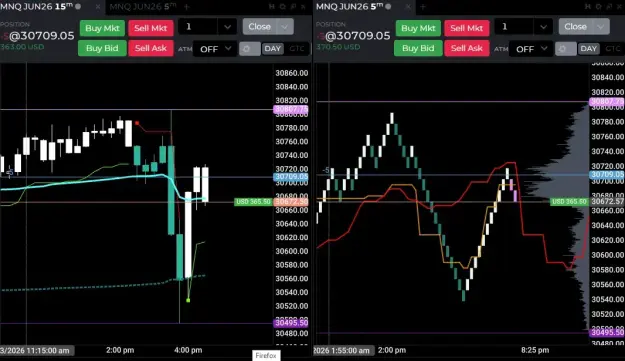625x361 pixels.
Task: Click Buy Bid in the 15m chart panel
Action: point(102,48)
